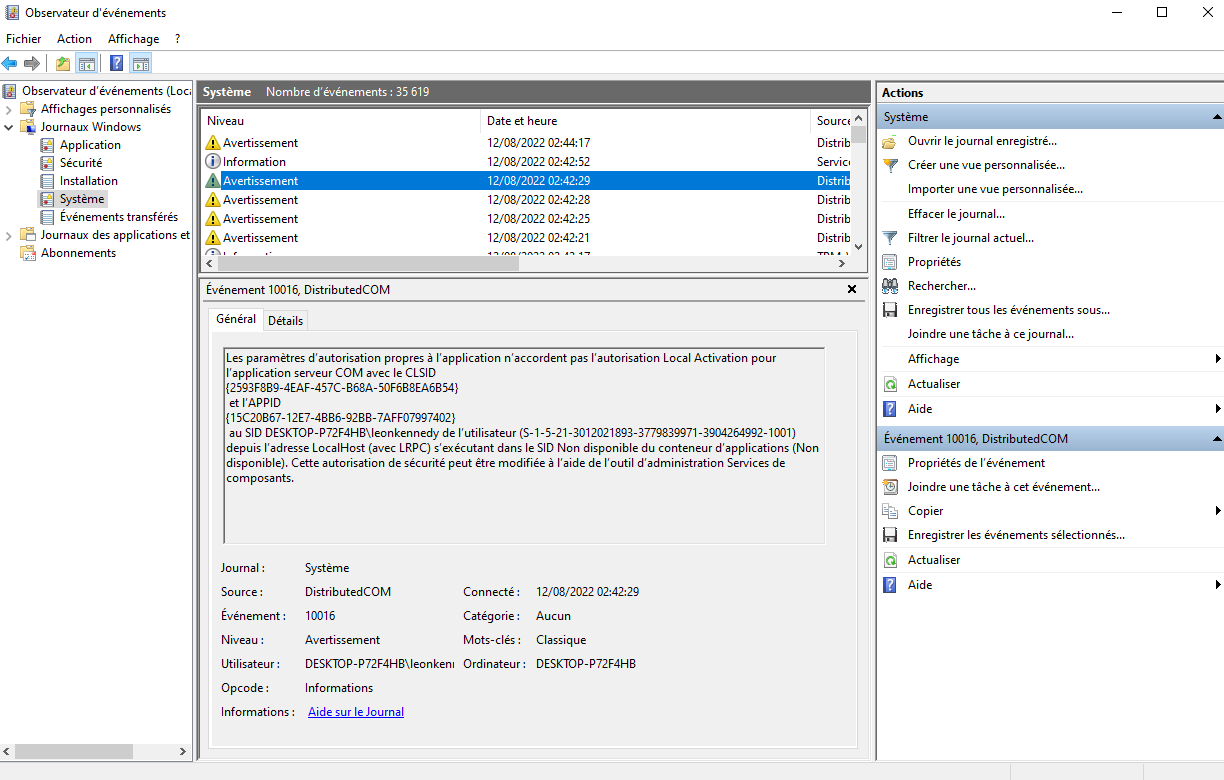Switch to the Détails tab
Viewport: 1224px width, 780px height.
tap(285, 321)
